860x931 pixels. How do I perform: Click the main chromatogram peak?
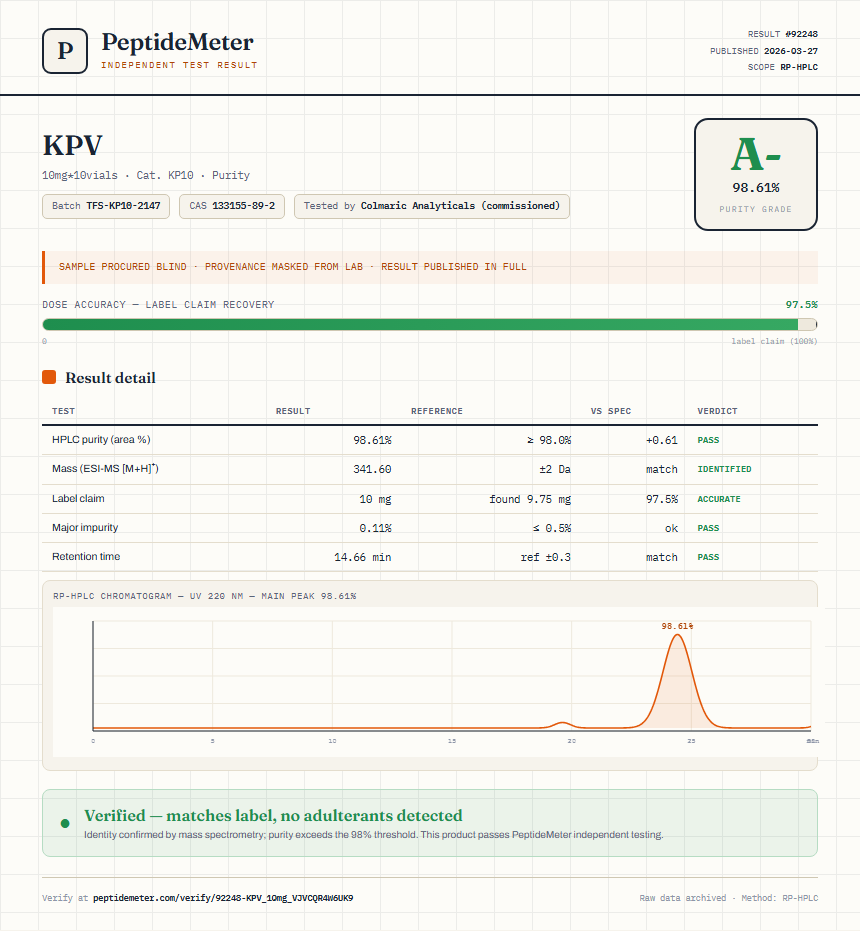677,683
